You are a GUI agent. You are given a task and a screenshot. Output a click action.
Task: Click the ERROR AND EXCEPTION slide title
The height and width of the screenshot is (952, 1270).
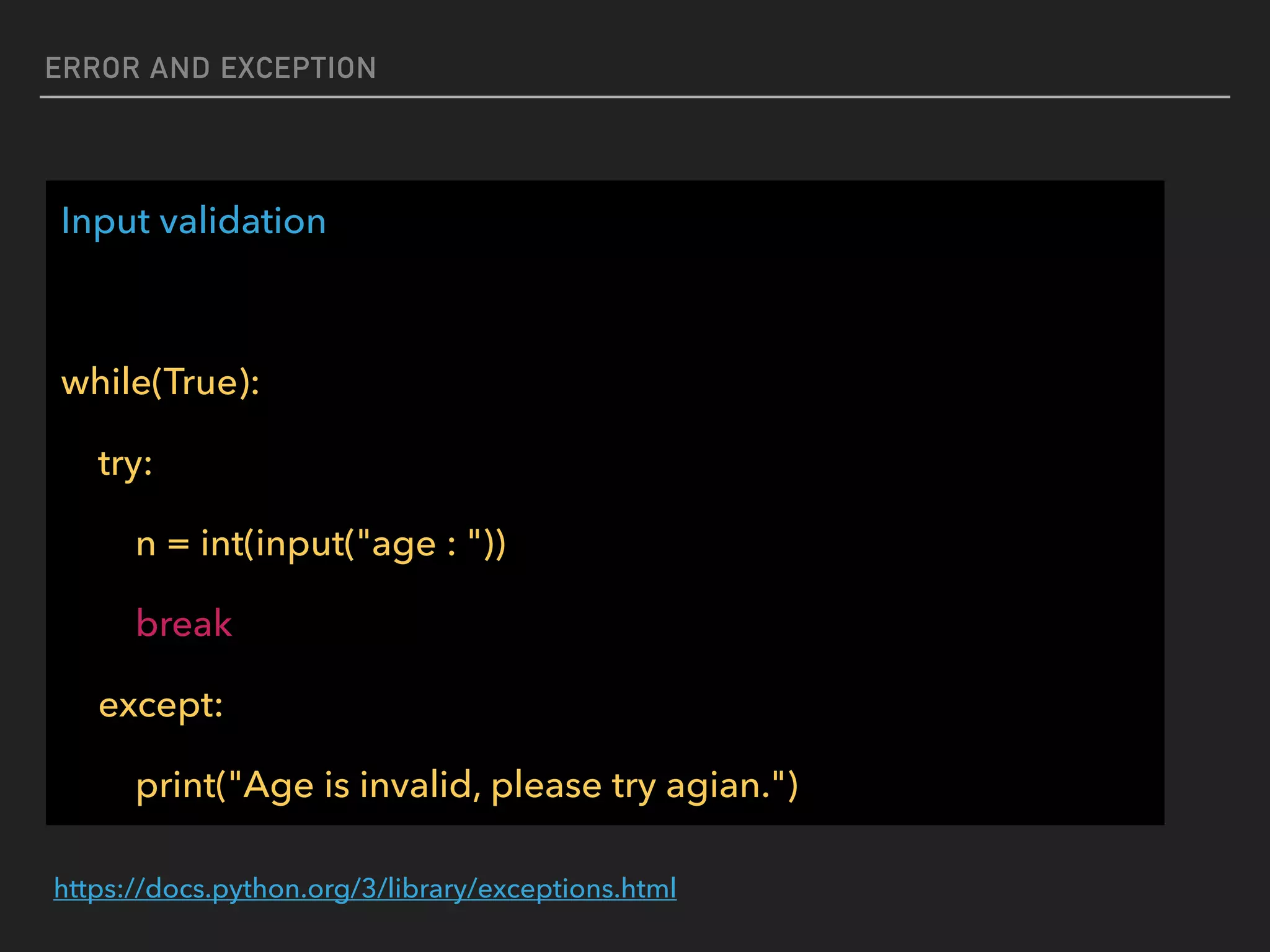click(211, 68)
